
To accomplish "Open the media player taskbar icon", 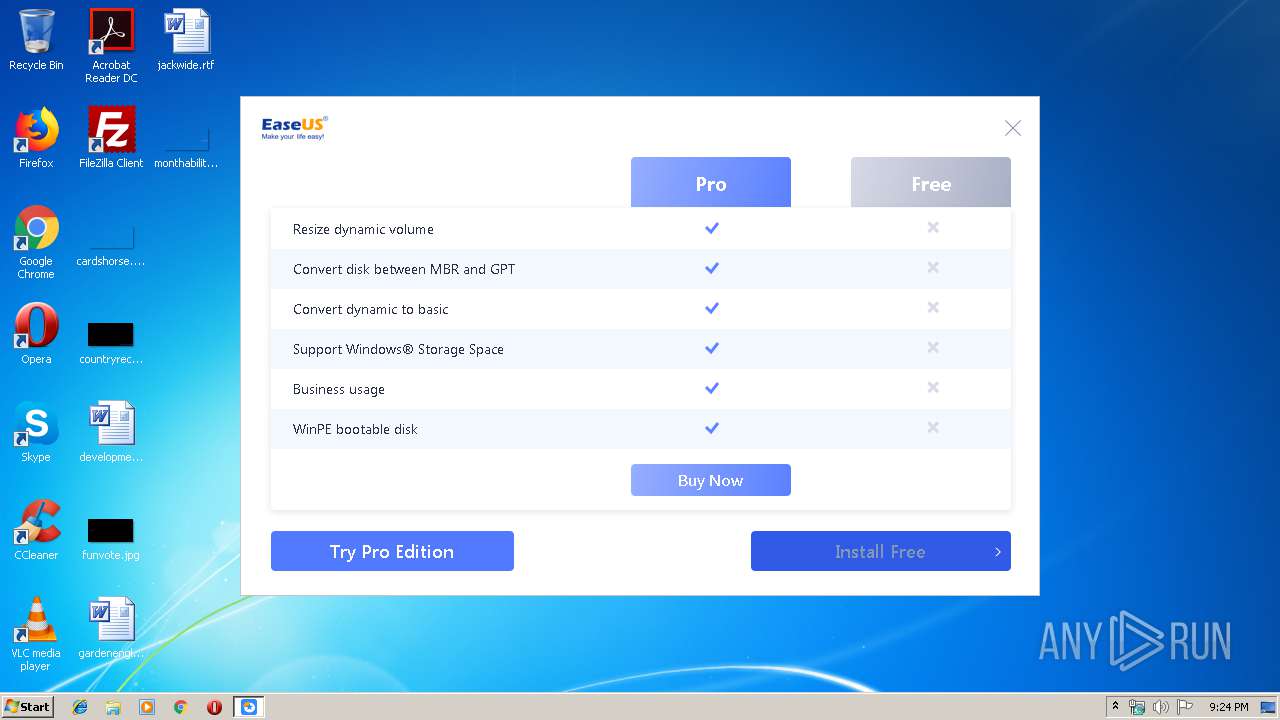I will click(x=147, y=707).
